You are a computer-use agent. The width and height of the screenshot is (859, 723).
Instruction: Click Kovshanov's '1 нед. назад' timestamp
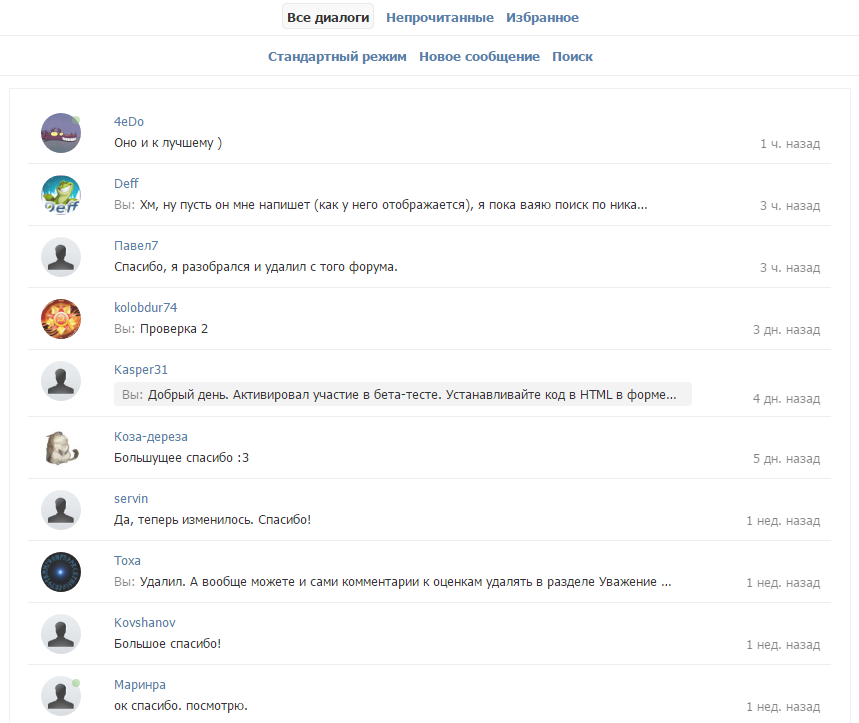pyautogui.click(x=783, y=645)
